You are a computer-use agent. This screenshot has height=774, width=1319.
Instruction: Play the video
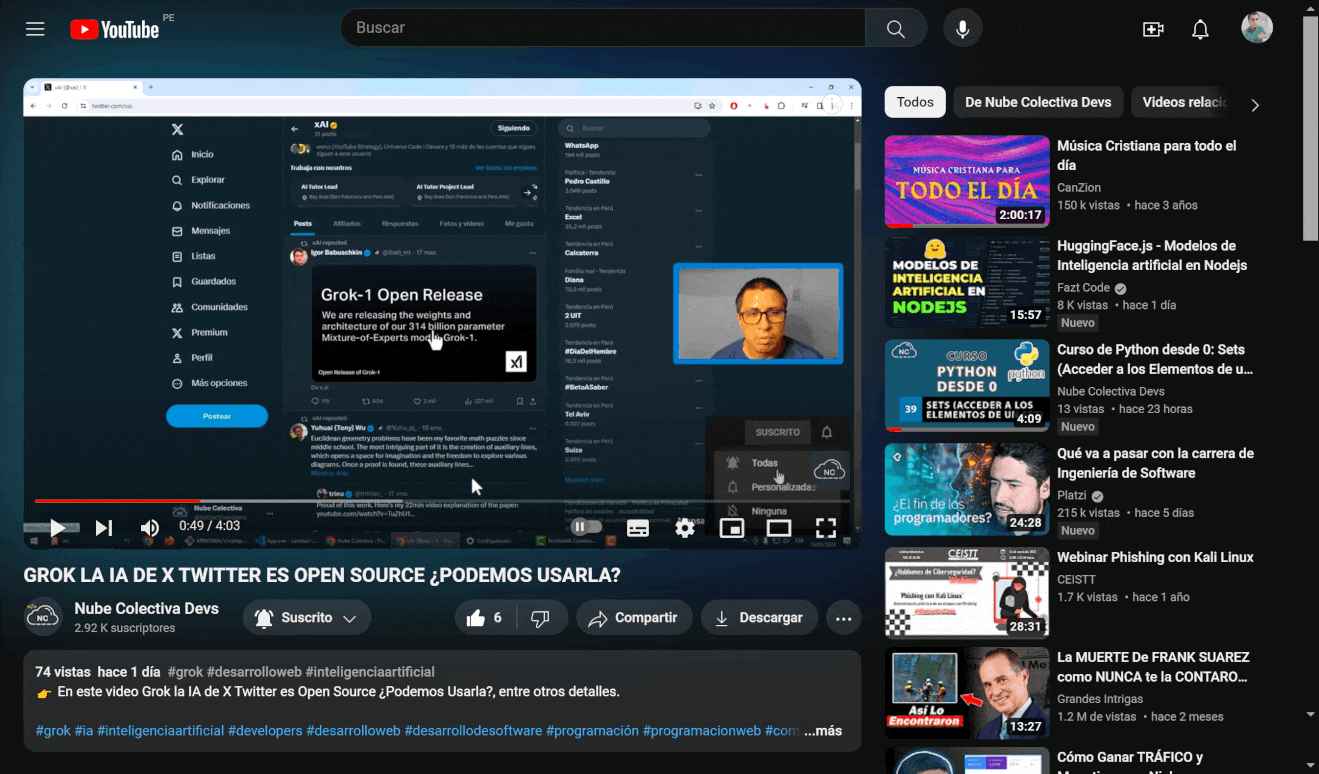coord(57,527)
